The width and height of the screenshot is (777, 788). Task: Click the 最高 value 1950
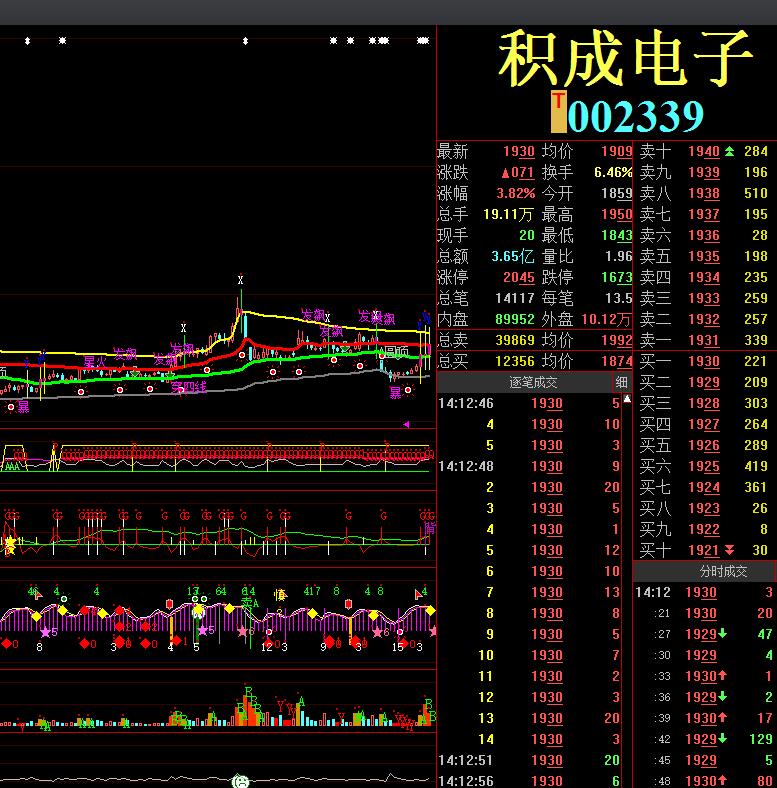point(617,215)
